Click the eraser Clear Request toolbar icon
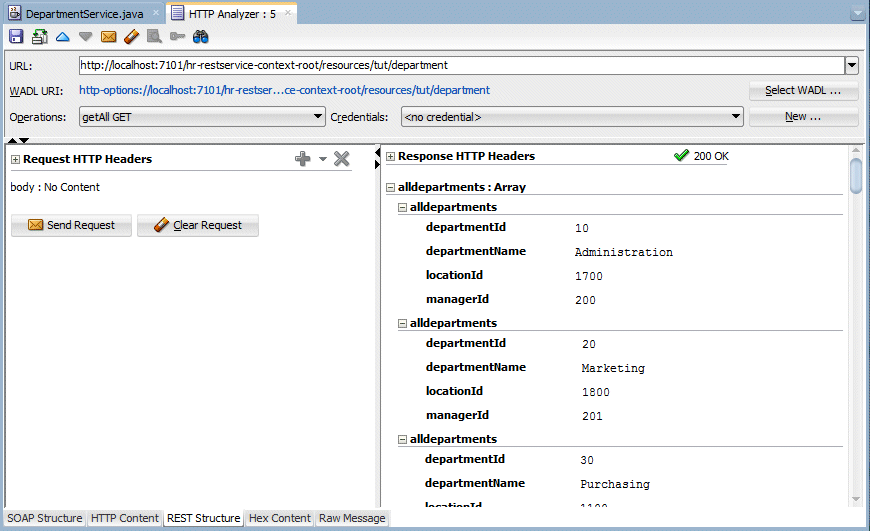 click(x=131, y=37)
